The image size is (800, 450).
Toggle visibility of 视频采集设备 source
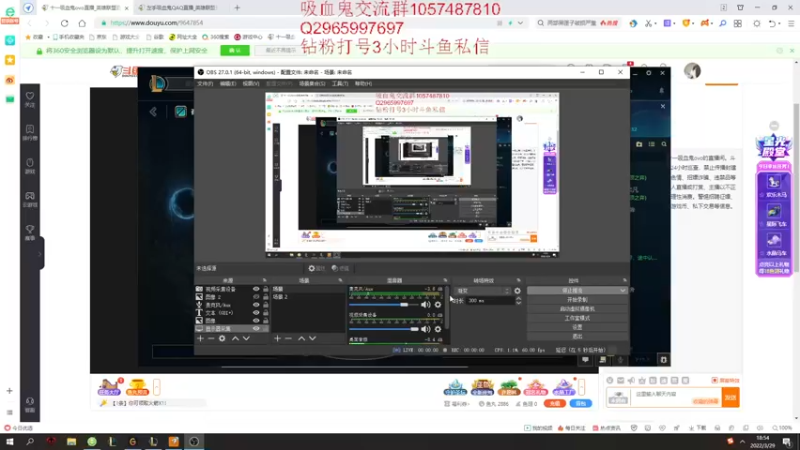point(256,289)
